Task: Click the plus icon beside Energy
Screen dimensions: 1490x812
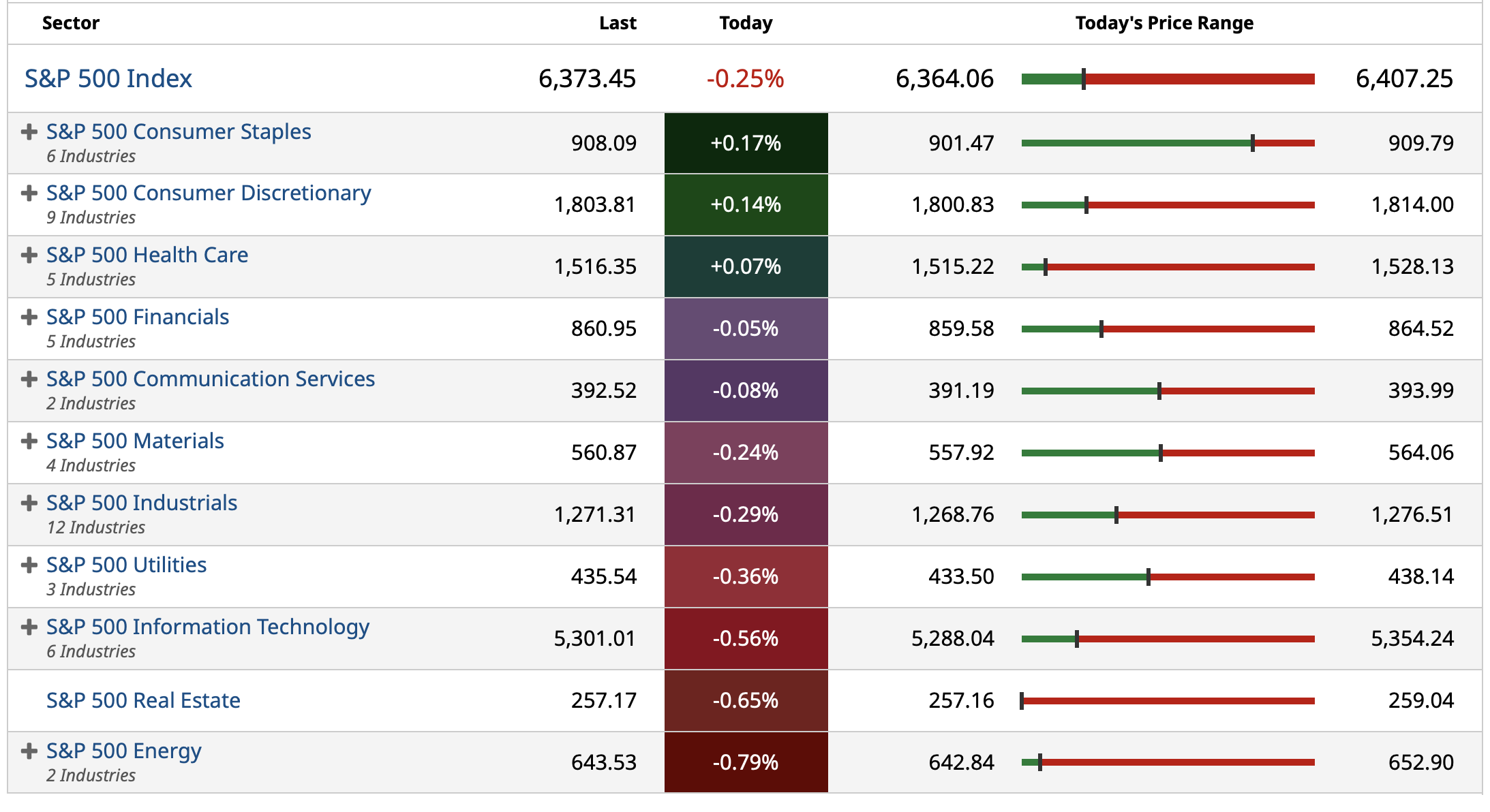Action: pyautogui.click(x=29, y=751)
